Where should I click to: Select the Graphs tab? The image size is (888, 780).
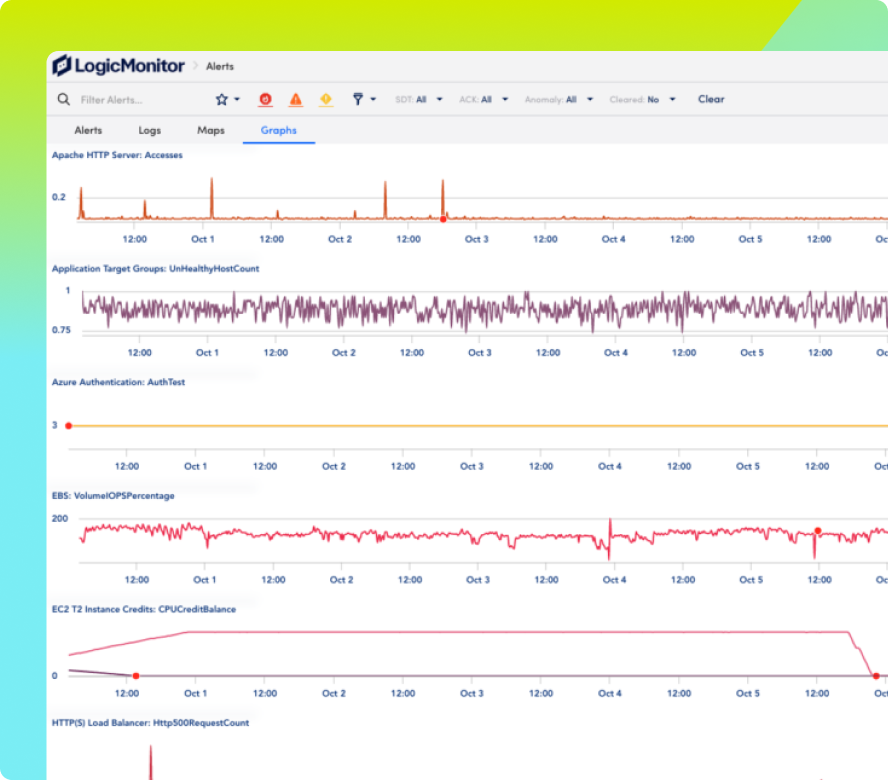pos(279,130)
